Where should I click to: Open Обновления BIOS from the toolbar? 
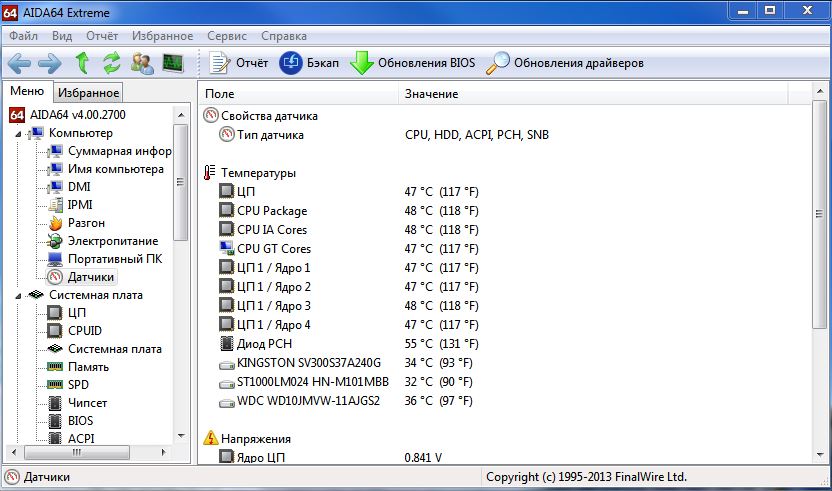(413, 63)
